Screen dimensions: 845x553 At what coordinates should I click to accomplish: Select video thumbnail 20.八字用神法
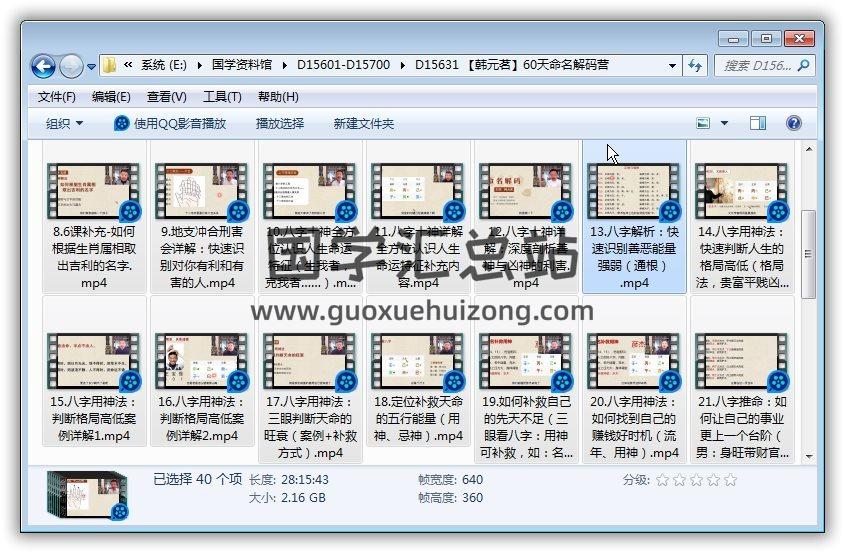634,361
